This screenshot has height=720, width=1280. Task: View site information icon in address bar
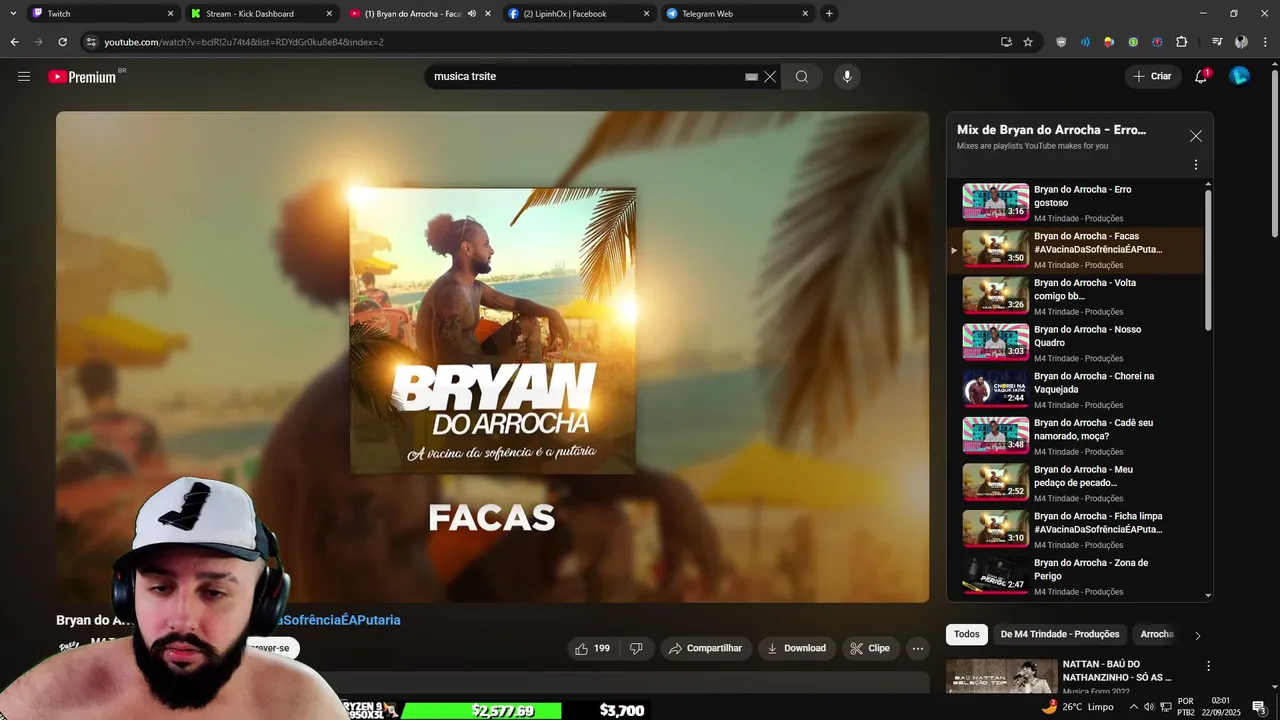[91, 42]
